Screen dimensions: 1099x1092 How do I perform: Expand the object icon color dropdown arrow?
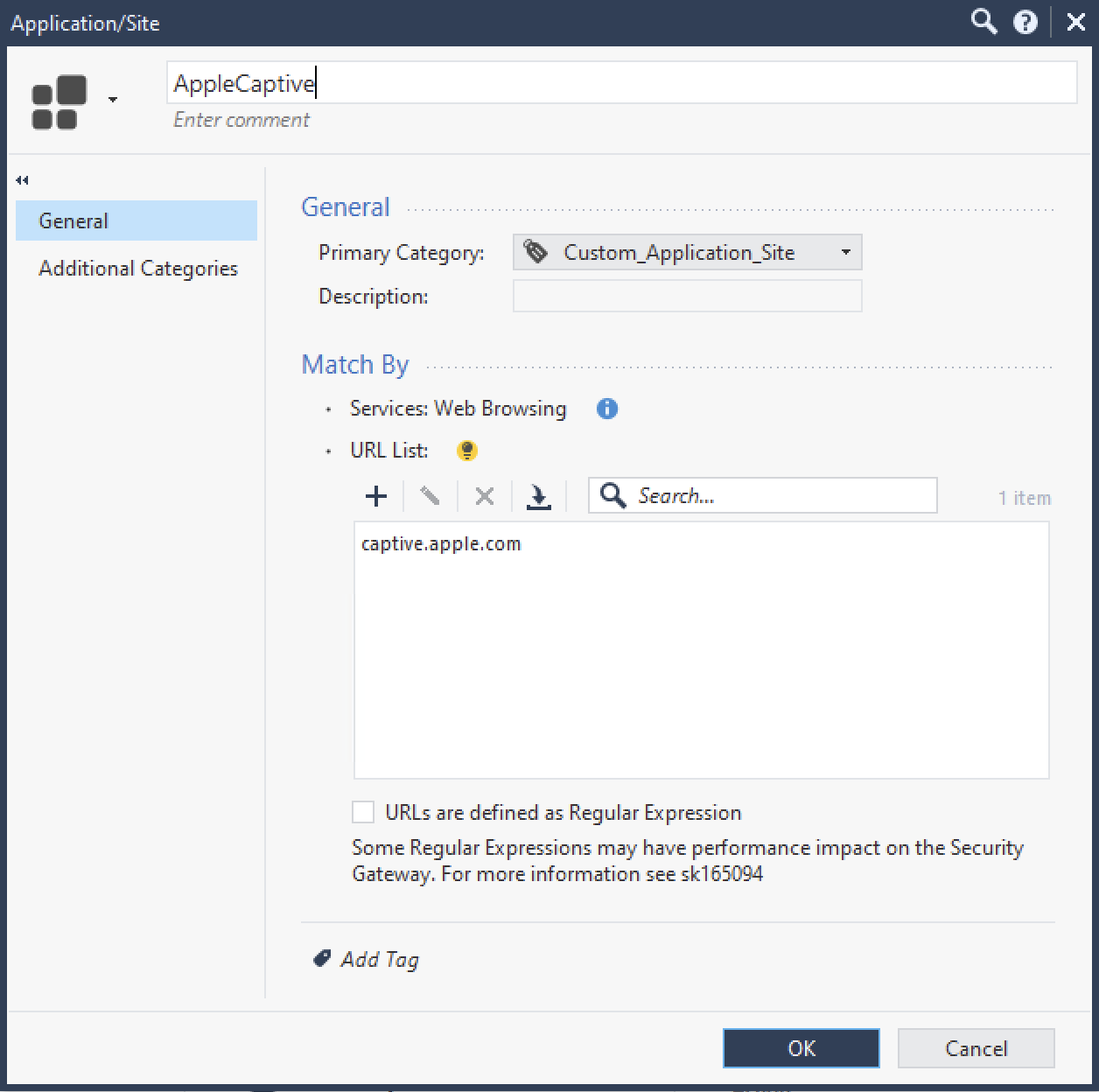[x=113, y=100]
